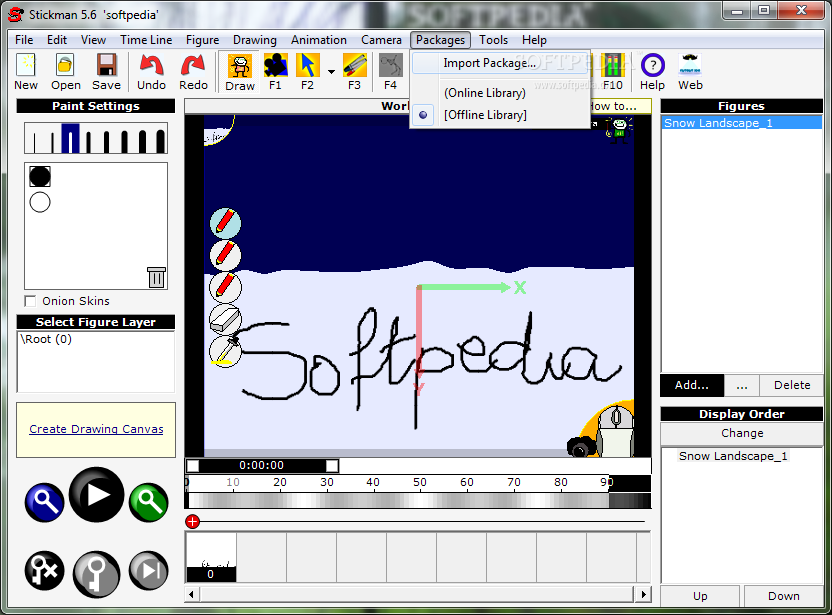Viewport: 832px width, 615px height.
Task: Click the Change display order button
Action: 742,434
